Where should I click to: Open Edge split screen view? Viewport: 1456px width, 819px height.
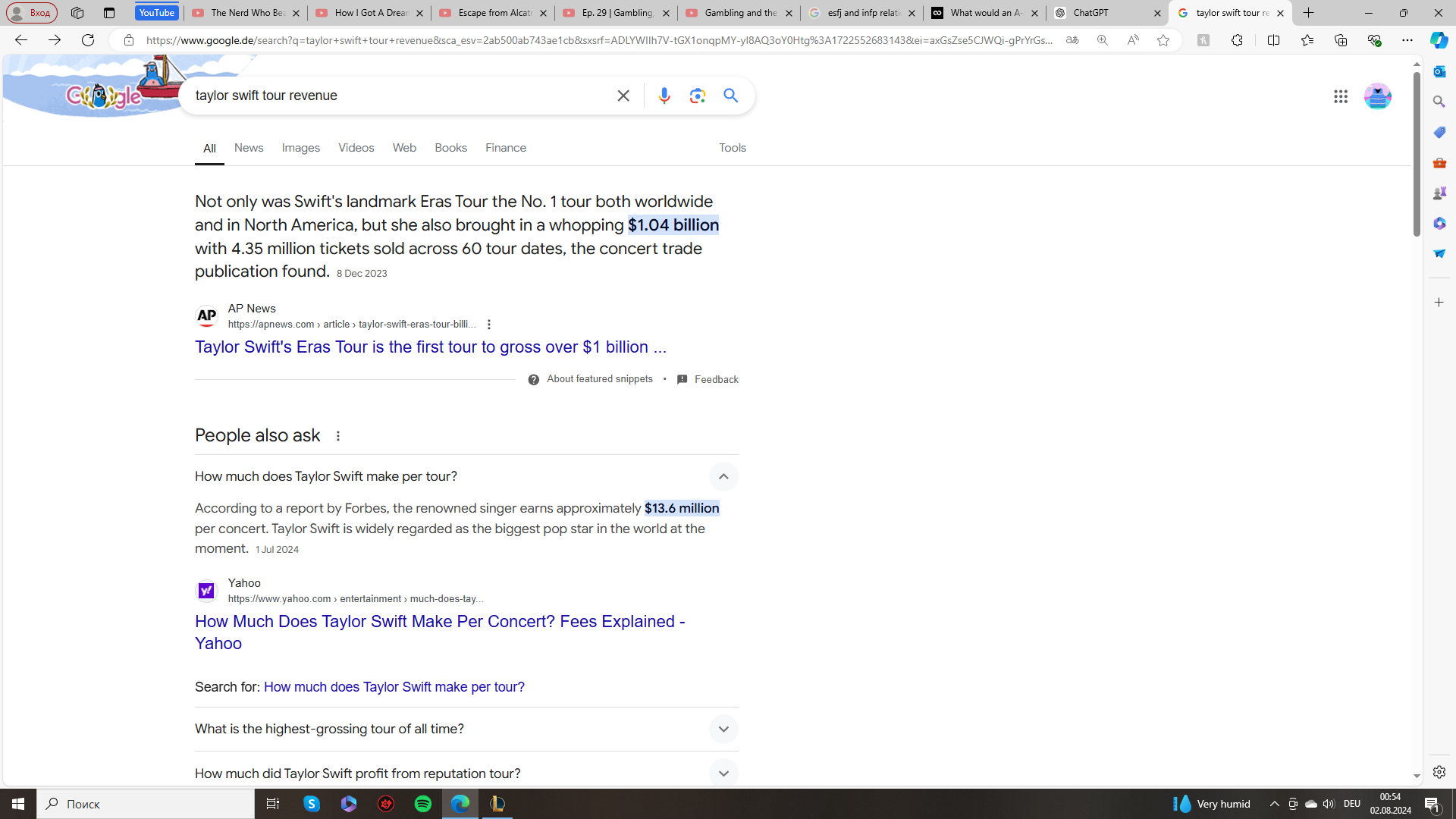click(1273, 40)
